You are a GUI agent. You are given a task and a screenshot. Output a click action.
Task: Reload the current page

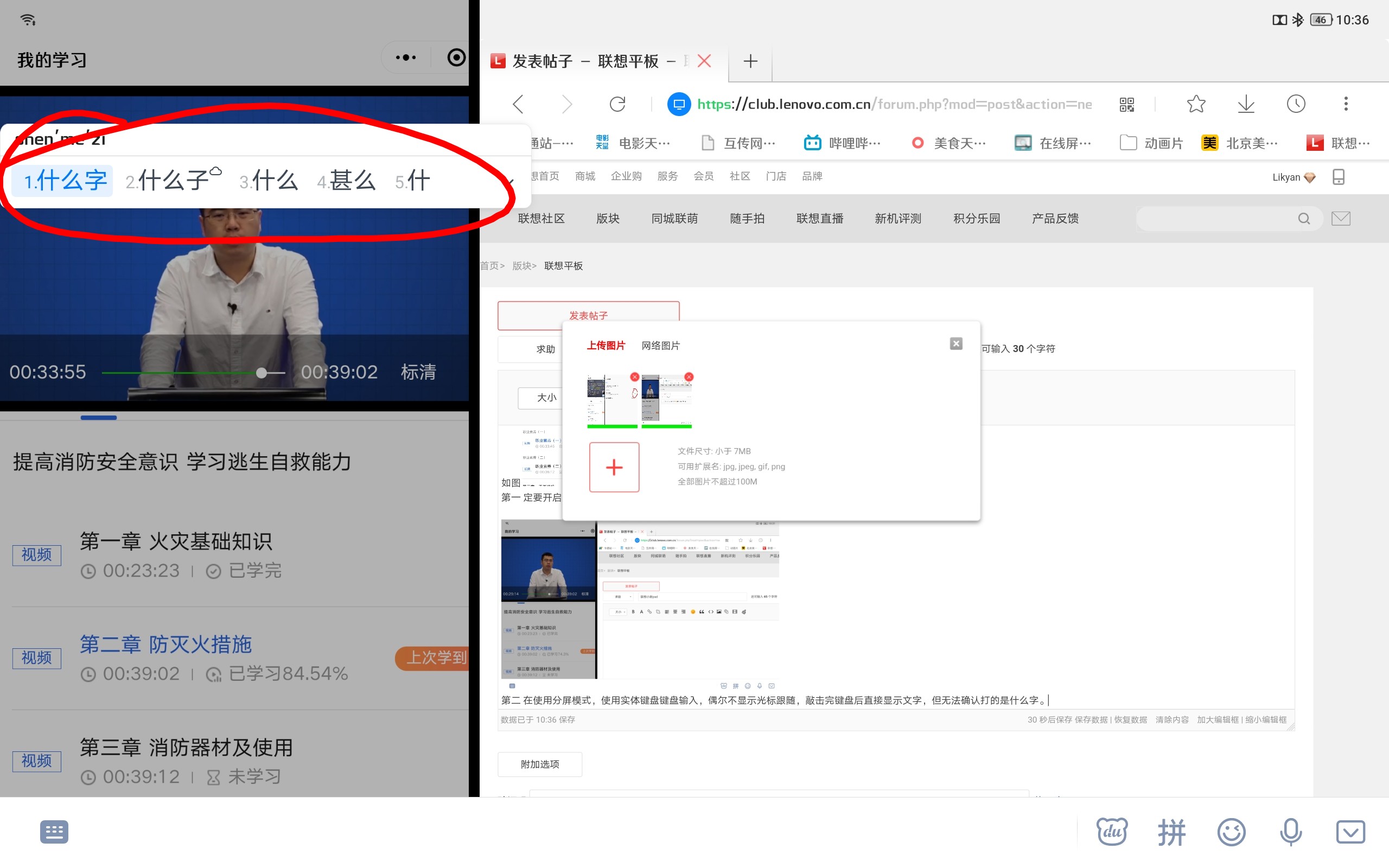617,104
